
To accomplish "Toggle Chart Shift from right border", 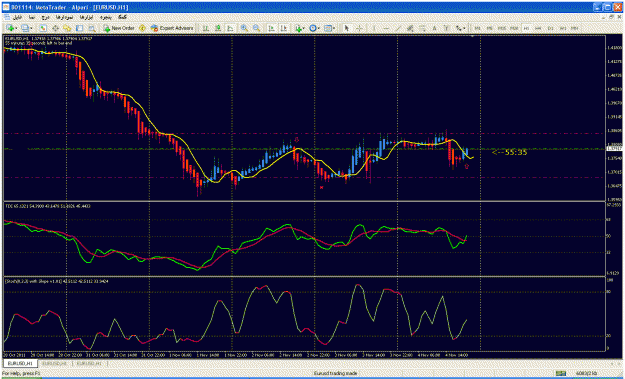I will pos(283,28).
